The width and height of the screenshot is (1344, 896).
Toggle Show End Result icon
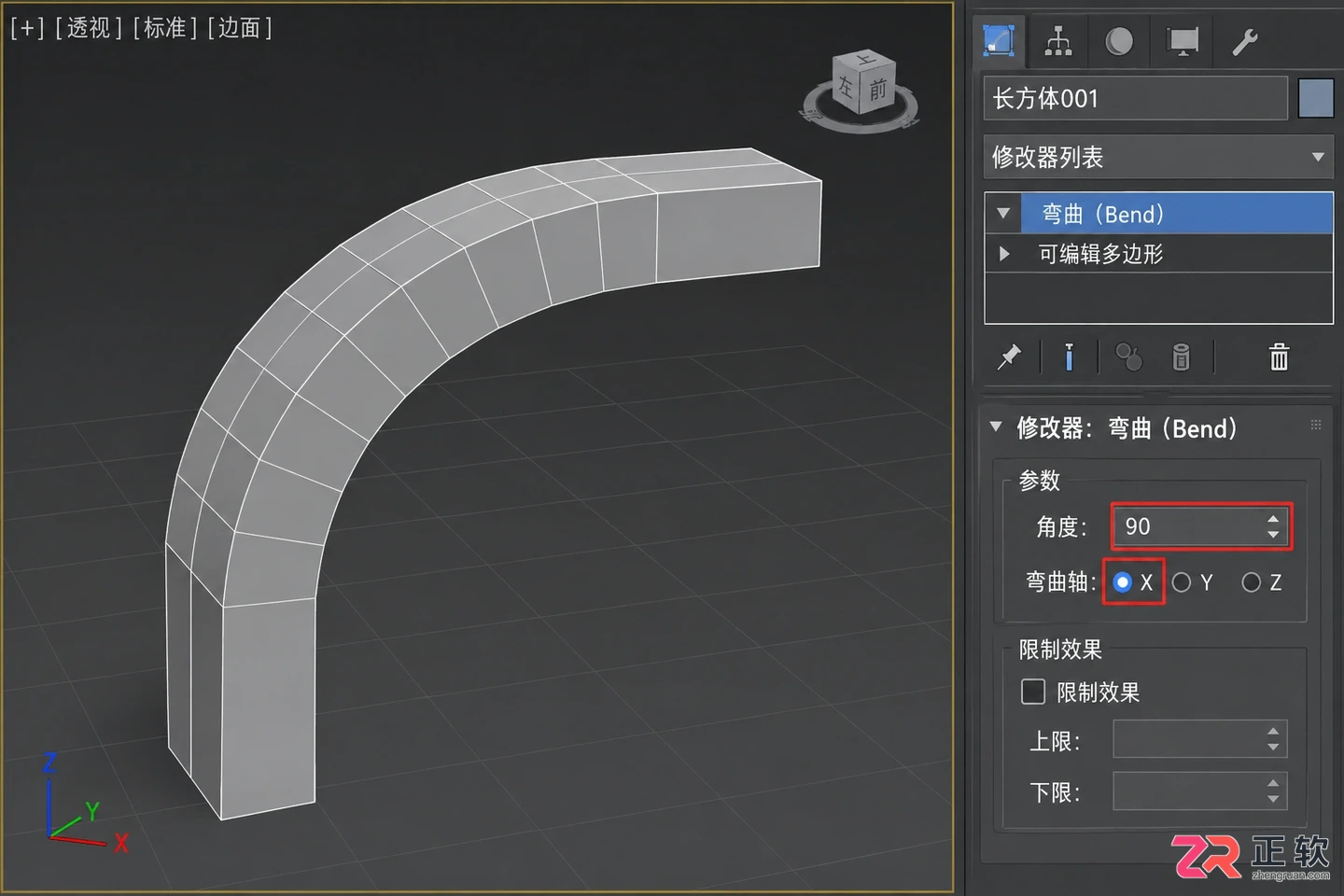(x=1069, y=357)
